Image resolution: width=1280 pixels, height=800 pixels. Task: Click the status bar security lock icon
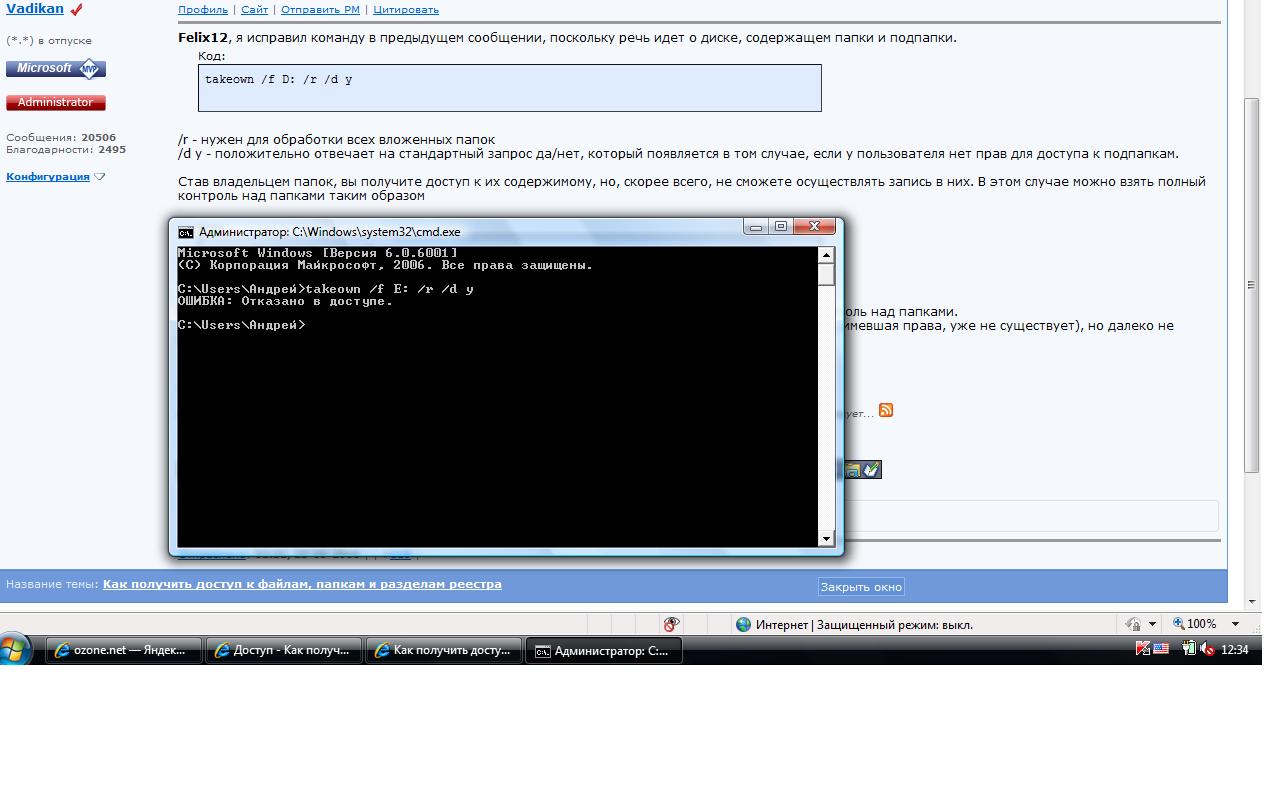(x=1133, y=624)
